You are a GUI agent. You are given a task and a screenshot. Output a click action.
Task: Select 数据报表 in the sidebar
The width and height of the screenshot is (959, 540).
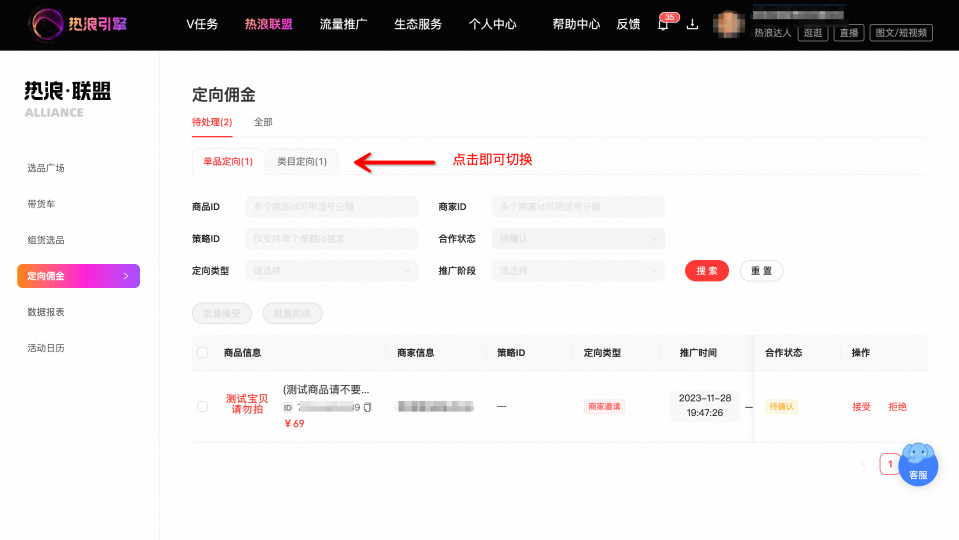[x=46, y=312]
